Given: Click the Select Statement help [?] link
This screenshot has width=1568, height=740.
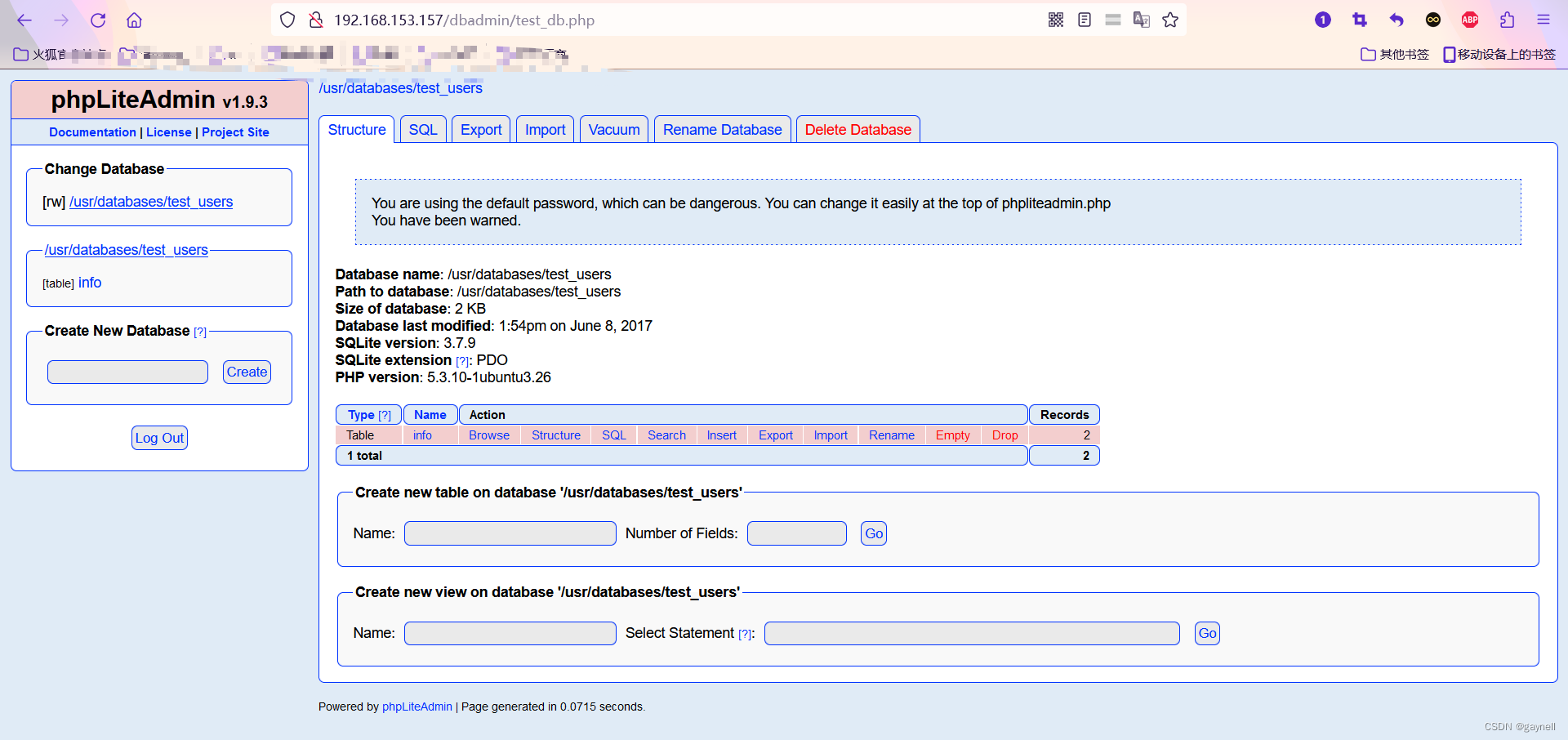Looking at the screenshot, I should pos(745,635).
